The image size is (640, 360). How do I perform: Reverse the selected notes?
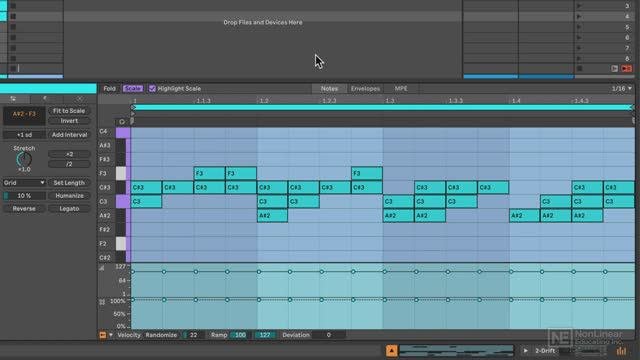coord(24,209)
